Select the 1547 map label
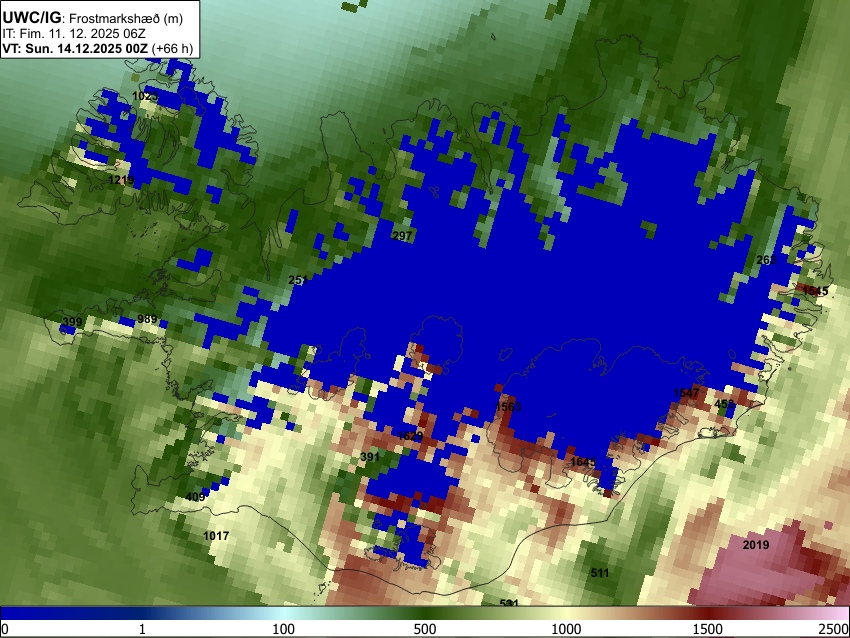 click(686, 392)
